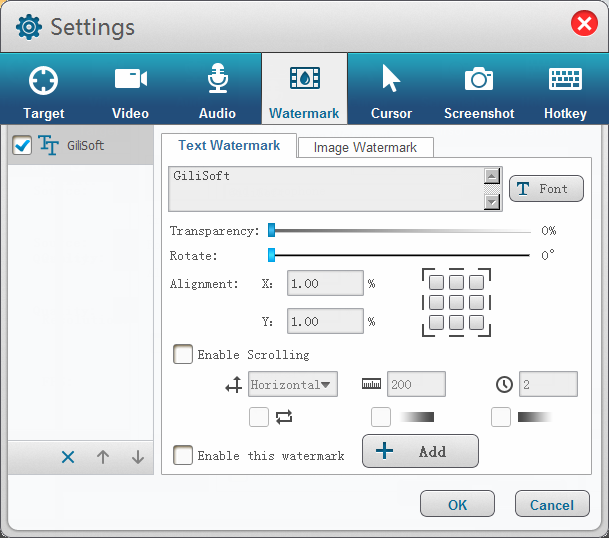Uncheck the GiliSoft watermark list item
Viewport: 609px width, 538px height.
click(x=22, y=146)
